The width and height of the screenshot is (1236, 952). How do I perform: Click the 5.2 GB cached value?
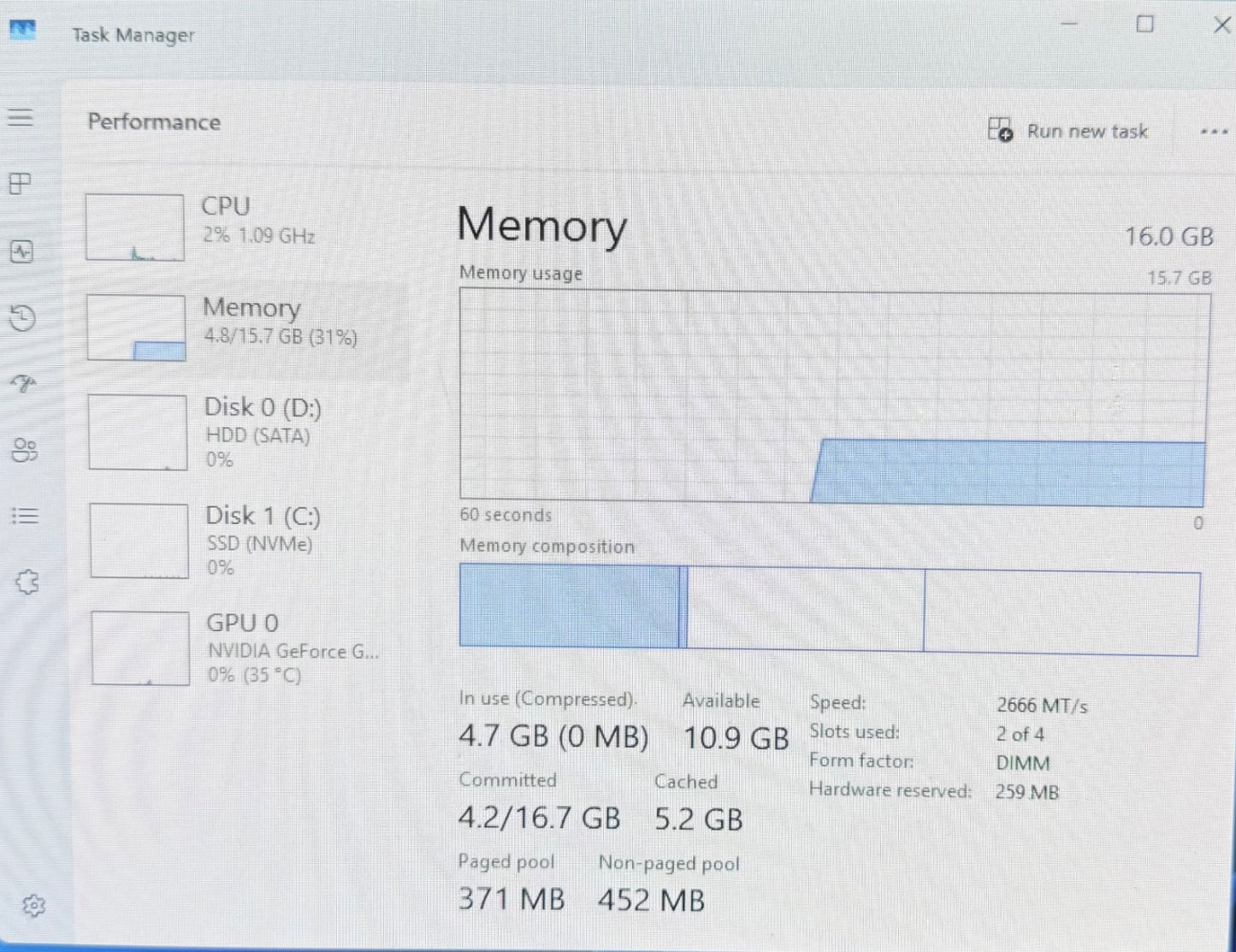click(x=699, y=819)
